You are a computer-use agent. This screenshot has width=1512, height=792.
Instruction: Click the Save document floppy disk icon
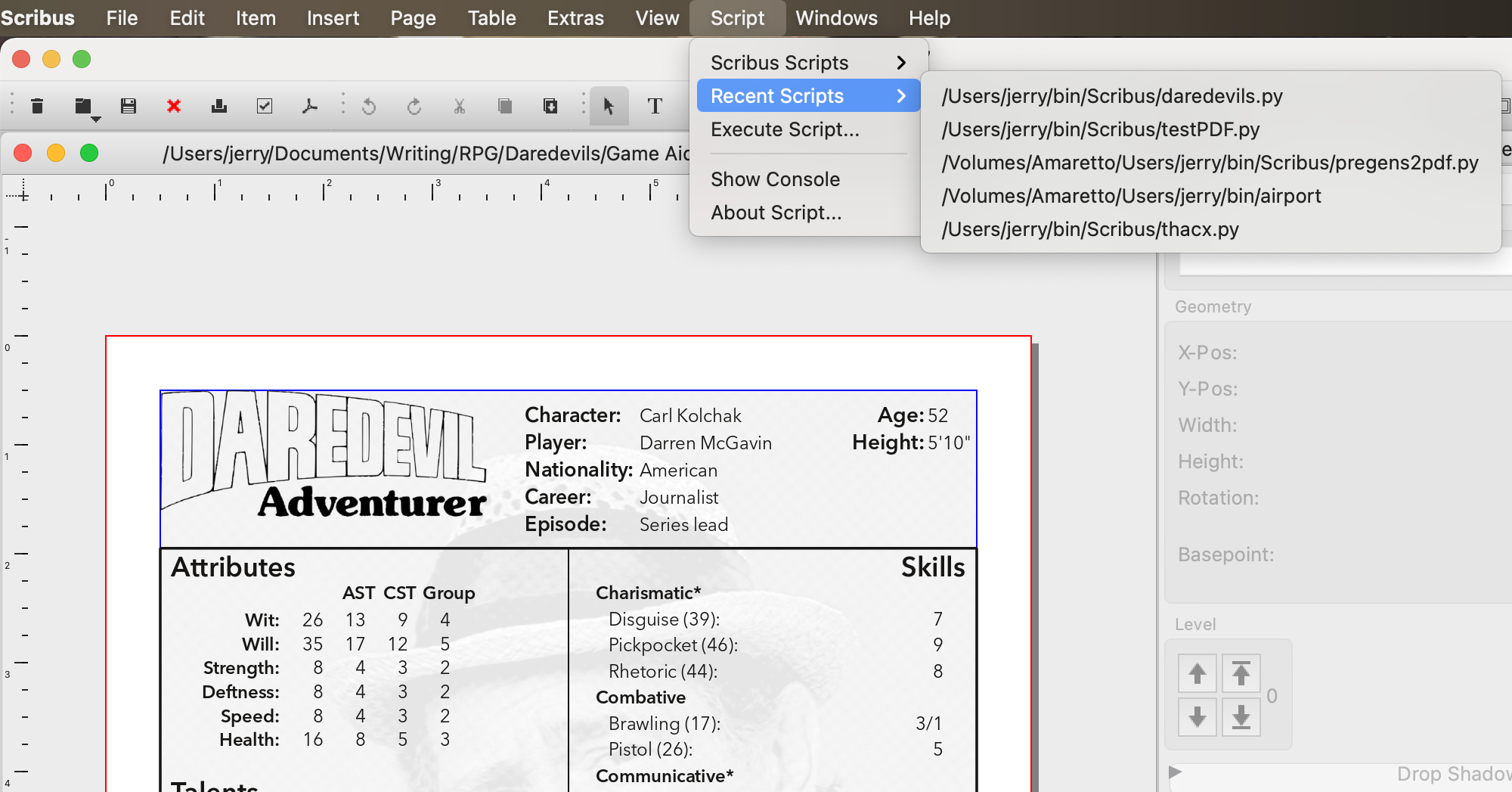tap(129, 106)
